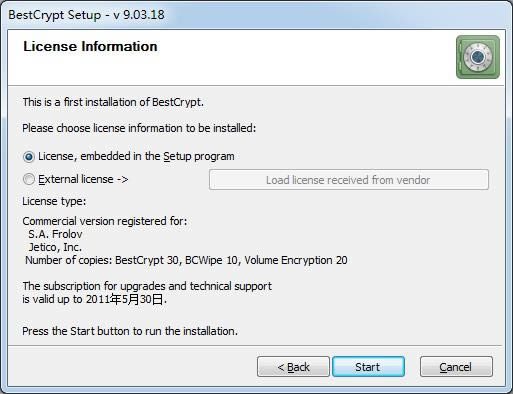This screenshot has height=394, width=513.
Task: Start the installation with the Start button
Action: click(368, 367)
